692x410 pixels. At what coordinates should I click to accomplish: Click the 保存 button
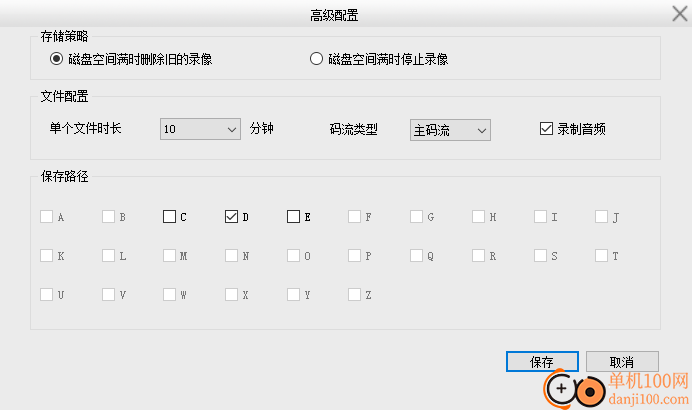[542, 362]
